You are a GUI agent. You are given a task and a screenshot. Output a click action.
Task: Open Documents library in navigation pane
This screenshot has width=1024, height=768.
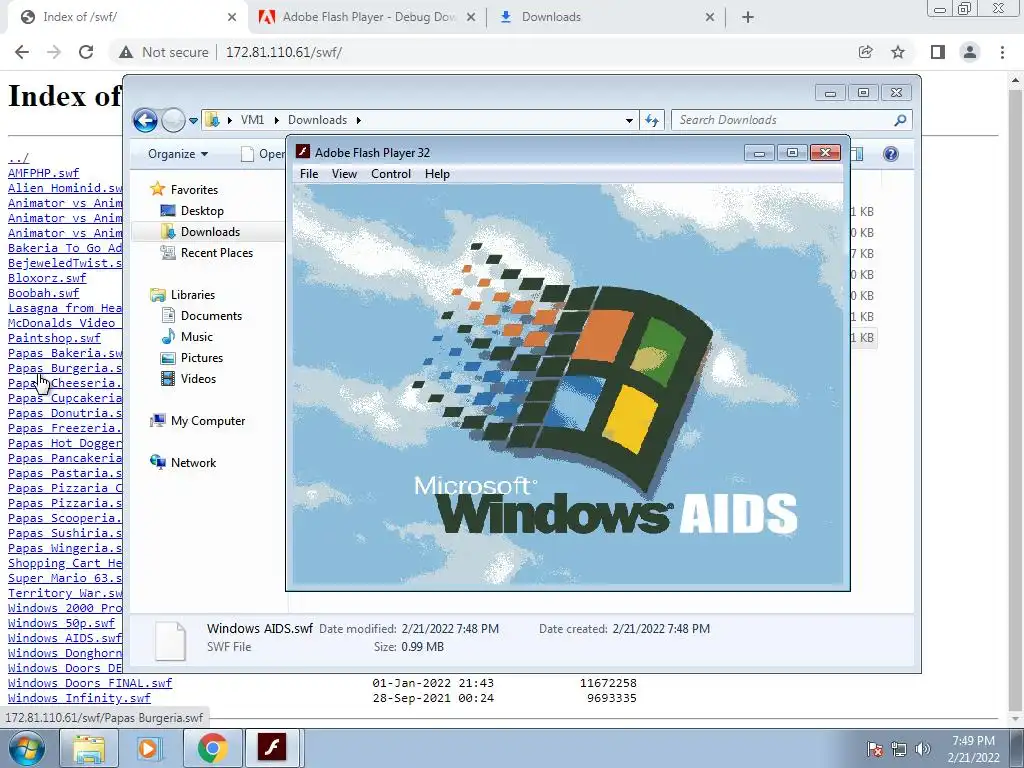click(x=211, y=315)
